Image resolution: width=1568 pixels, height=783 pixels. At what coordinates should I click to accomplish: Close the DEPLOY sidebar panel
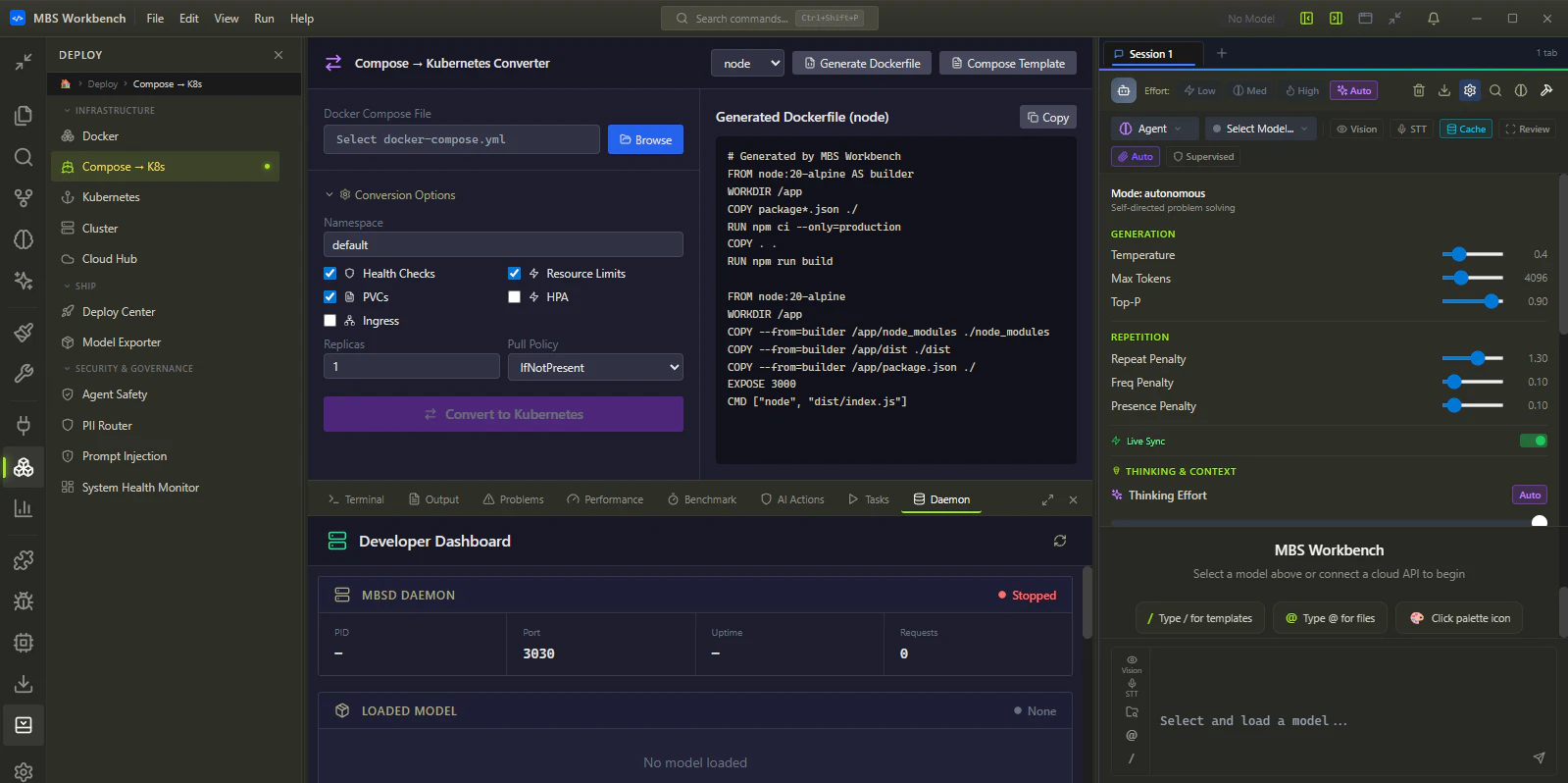point(278,55)
